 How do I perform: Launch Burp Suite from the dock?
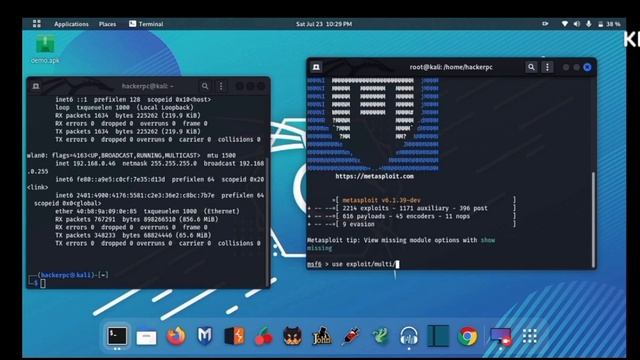pyautogui.click(x=234, y=336)
